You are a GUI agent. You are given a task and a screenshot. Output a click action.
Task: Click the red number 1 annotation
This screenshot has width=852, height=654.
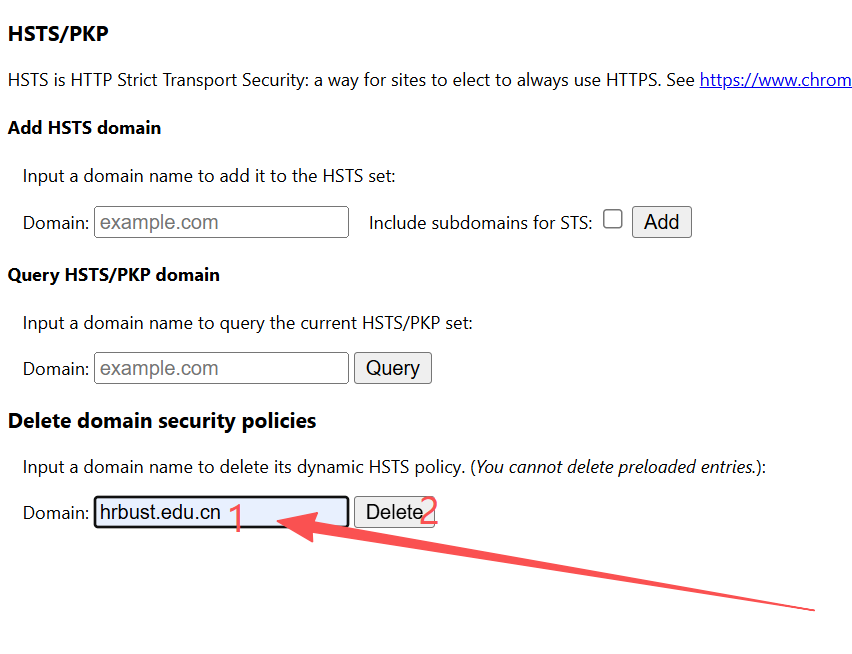click(237, 518)
